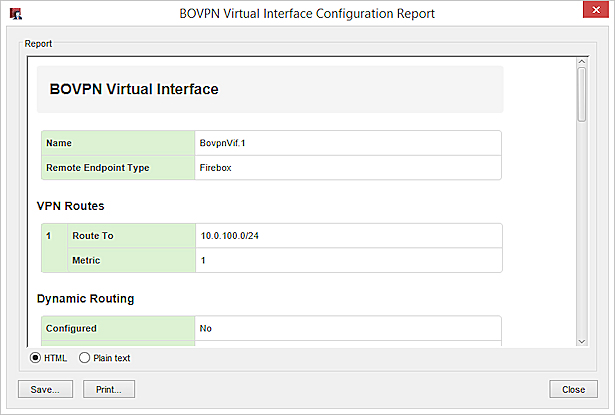
Task: Click the Route To label
Action: [x=93, y=235]
